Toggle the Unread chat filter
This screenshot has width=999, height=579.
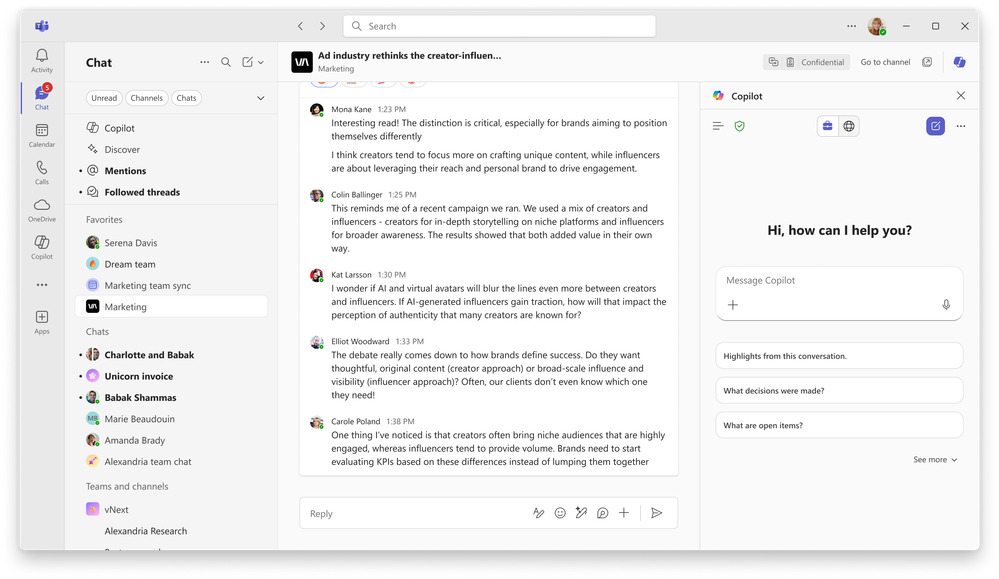104,98
